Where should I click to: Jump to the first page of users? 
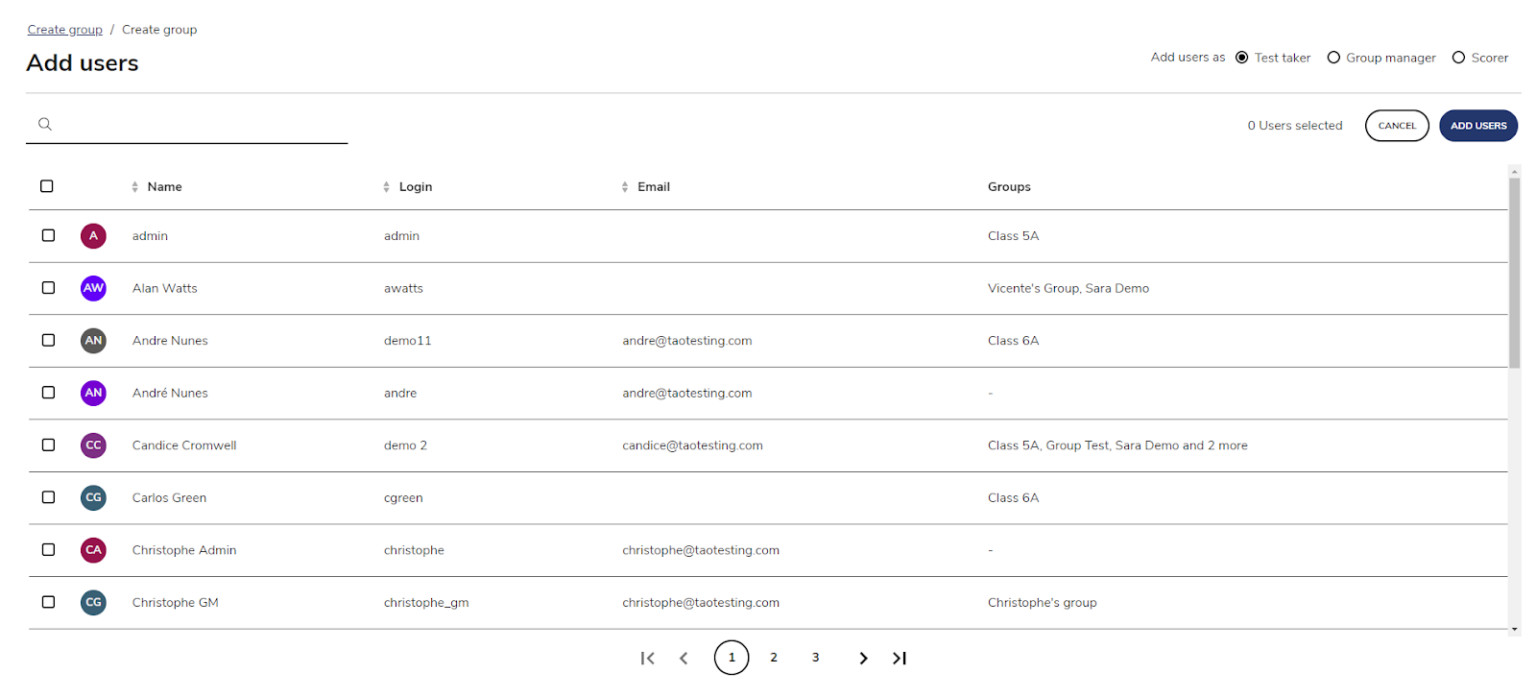click(x=647, y=657)
